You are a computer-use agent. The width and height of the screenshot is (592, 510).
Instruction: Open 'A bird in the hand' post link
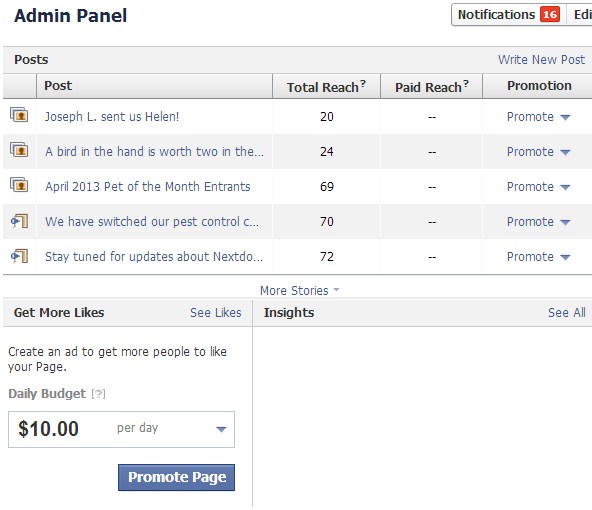pyautogui.click(x=154, y=152)
